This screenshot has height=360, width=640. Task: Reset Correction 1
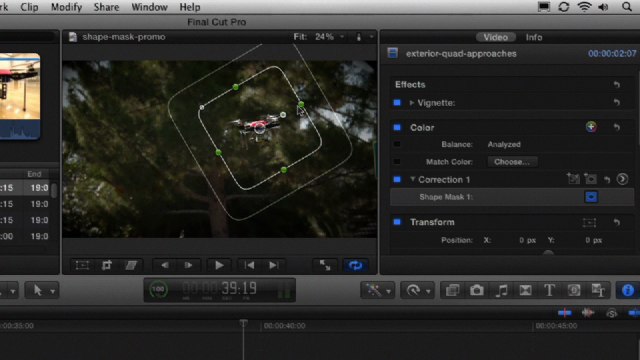pyautogui.click(x=607, y=179)
